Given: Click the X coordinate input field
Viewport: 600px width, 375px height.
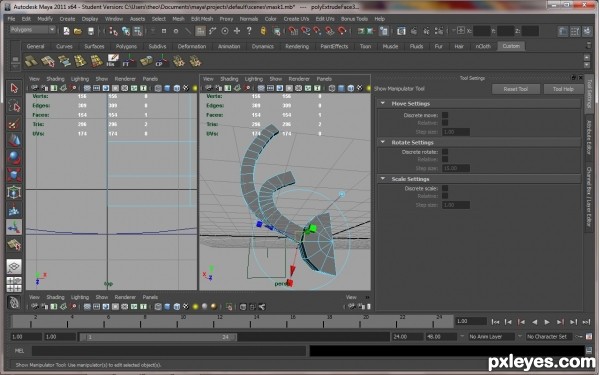Looking at the screenshot, I should [x=482, y=31].
